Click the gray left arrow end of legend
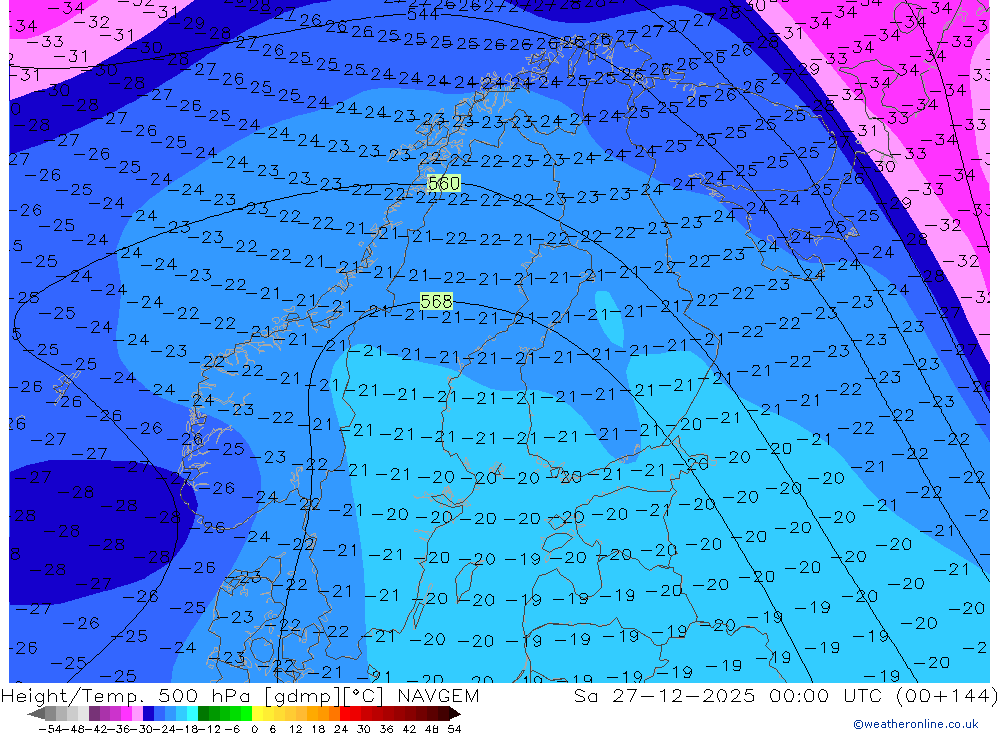Viewport: 1000px width, 733px height. pyautogui.click(x=36, y=714)
